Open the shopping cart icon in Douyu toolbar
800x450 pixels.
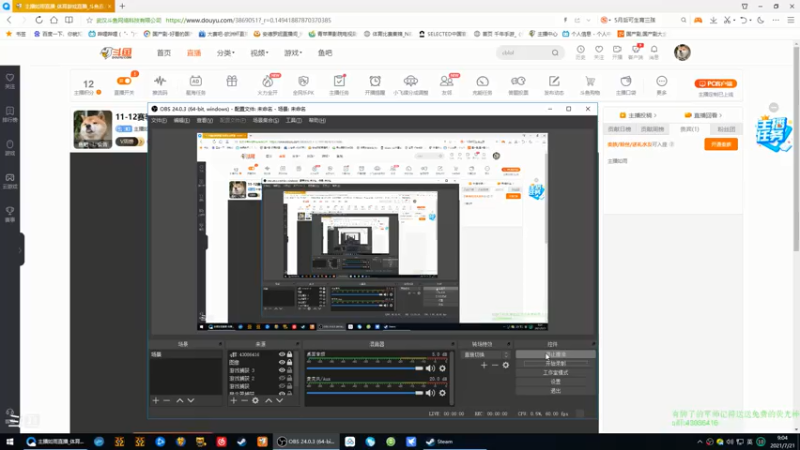pyautogui.click(x=590, y=81)
